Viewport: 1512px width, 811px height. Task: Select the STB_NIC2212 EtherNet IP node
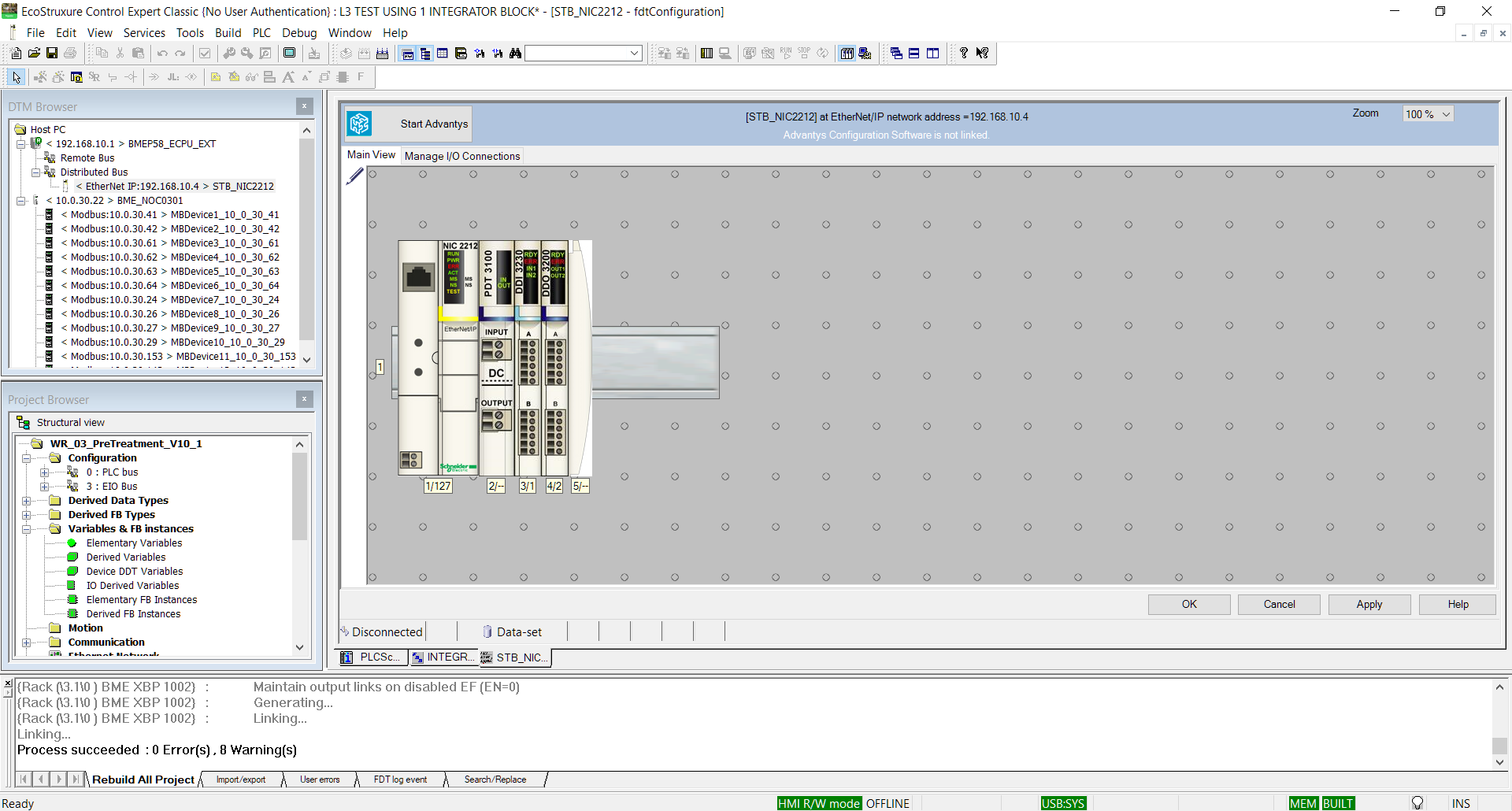(175, 187)
